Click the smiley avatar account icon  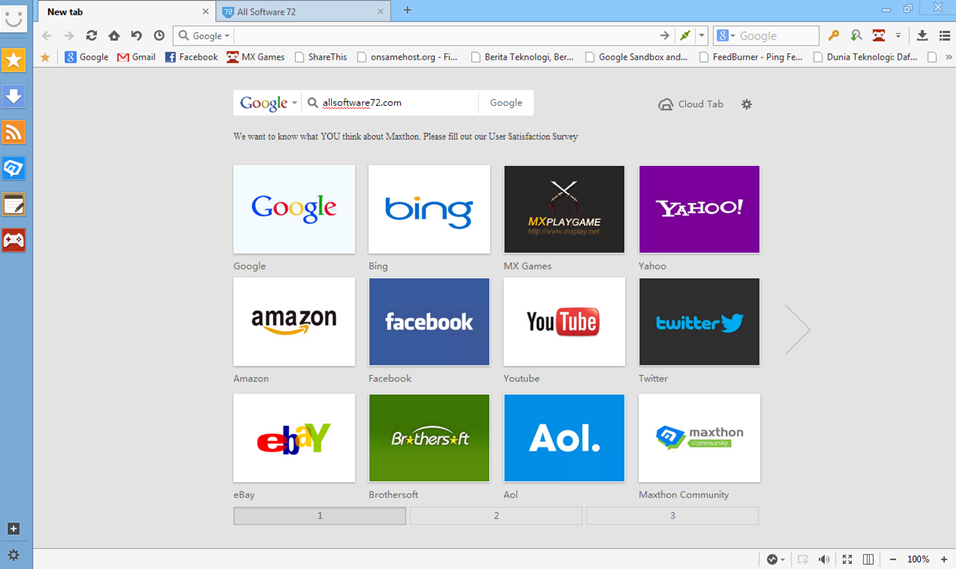pyautogui.click(x=13, y=18)
